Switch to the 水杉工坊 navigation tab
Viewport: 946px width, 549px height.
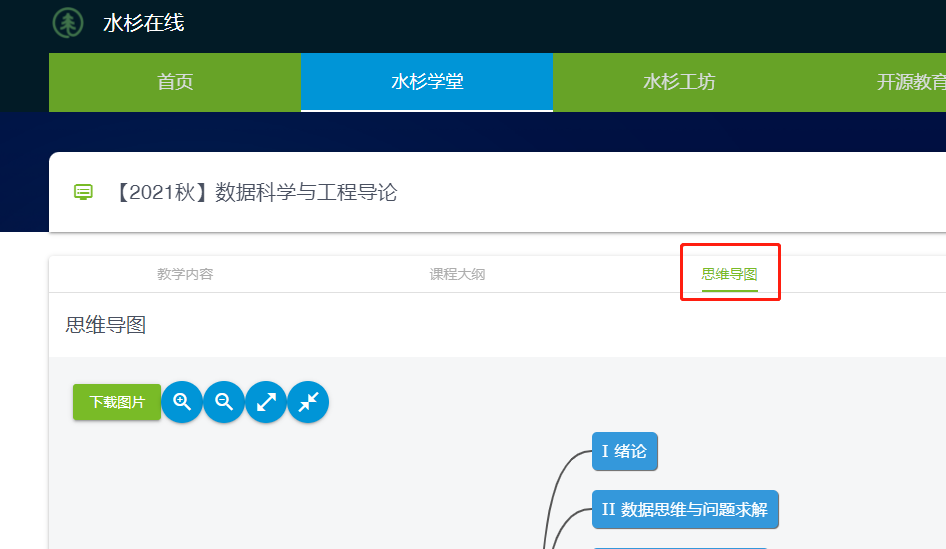pos(679,82)
